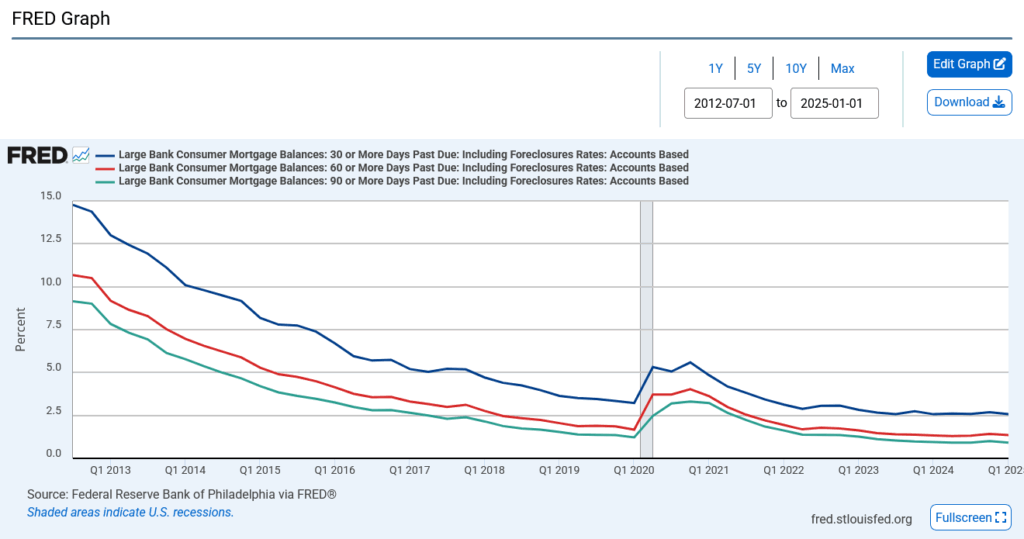Switch to the 10Y range
Viewport: 1024px width, 539px height.
(x=796, y=68)
